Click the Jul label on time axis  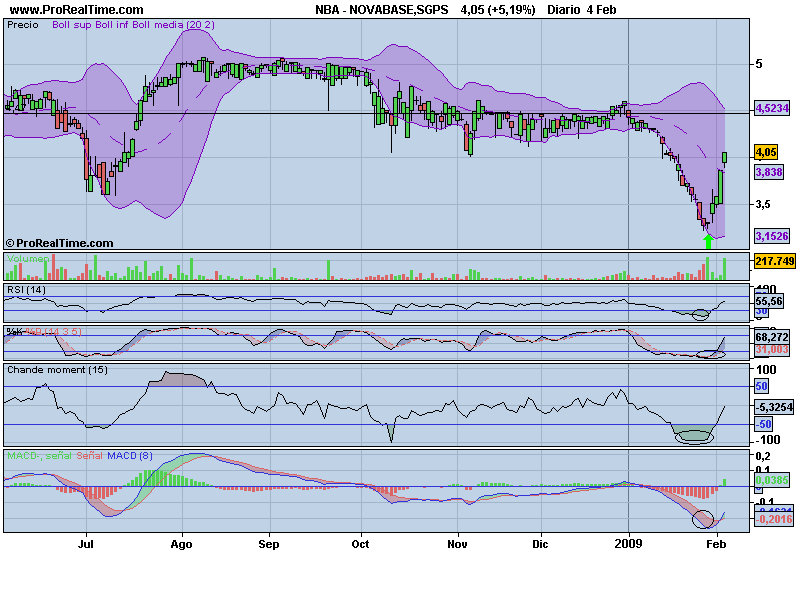pyautogui.click(x=86, y=544)
